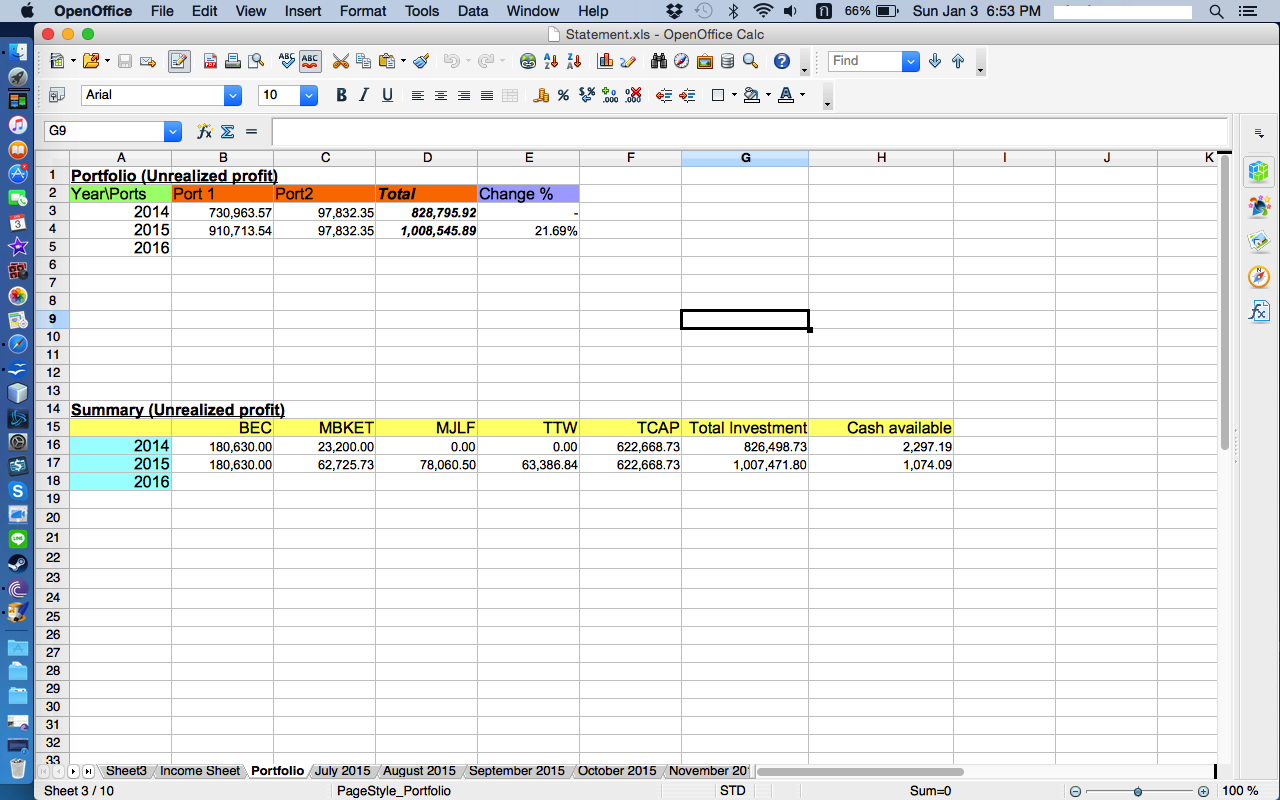The height and width of the screenshot is (800, 1280).
Task: Expand the Paste options arrow
Action: tap(403, 61)
